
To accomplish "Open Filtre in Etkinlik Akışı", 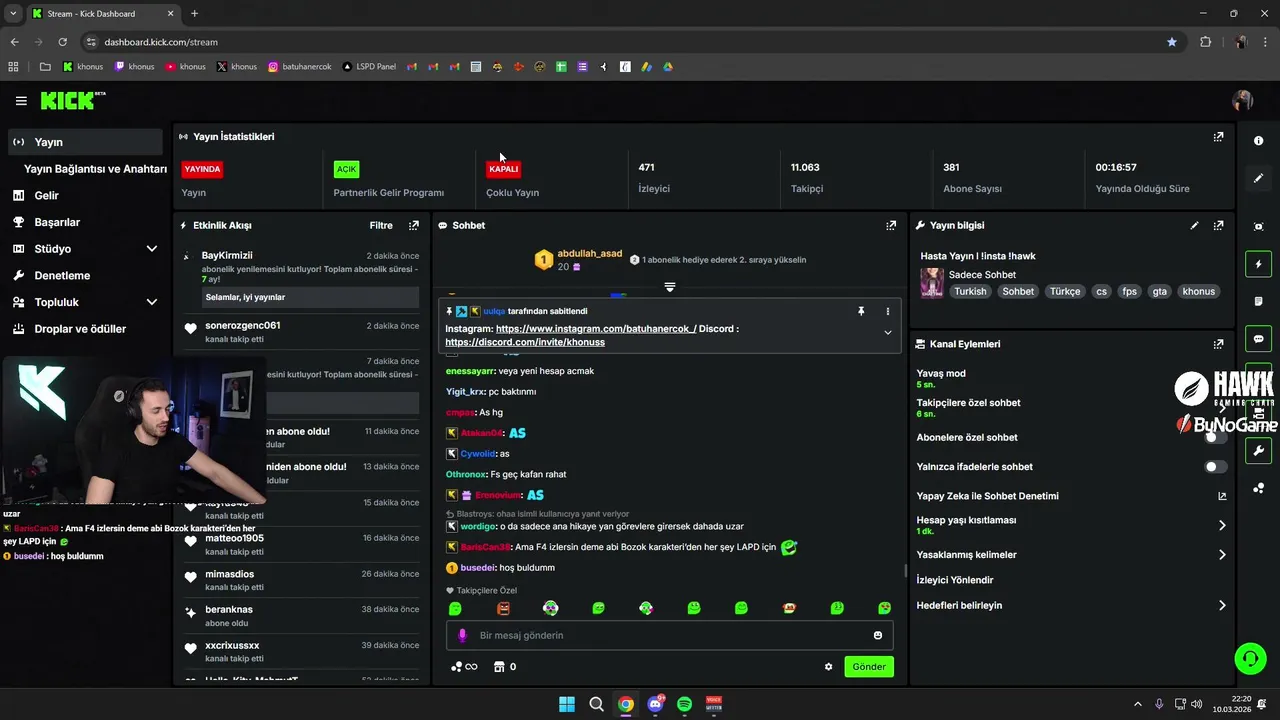I will (x=381, y=226).
